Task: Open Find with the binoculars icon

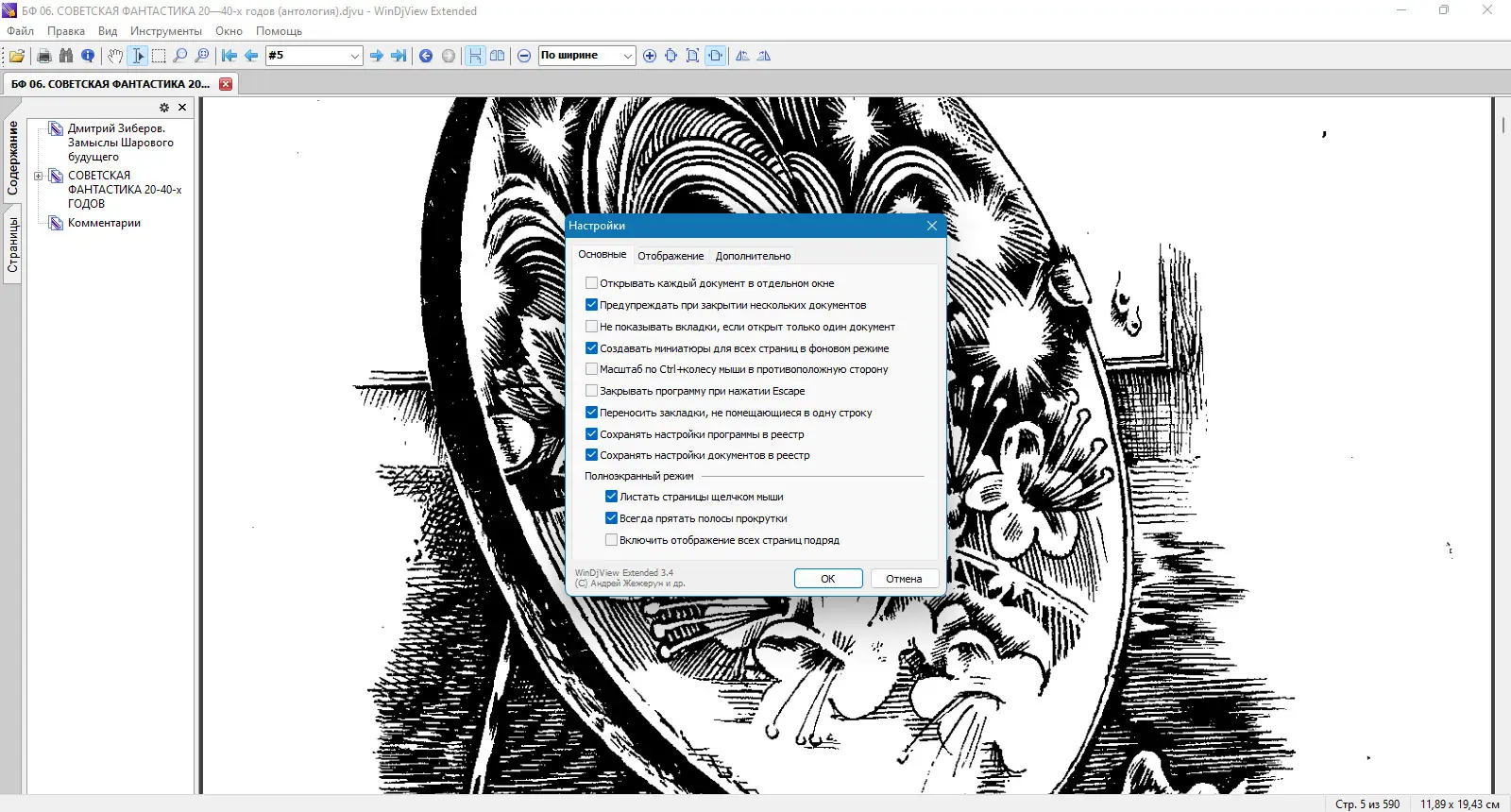Action: (65, 56)
